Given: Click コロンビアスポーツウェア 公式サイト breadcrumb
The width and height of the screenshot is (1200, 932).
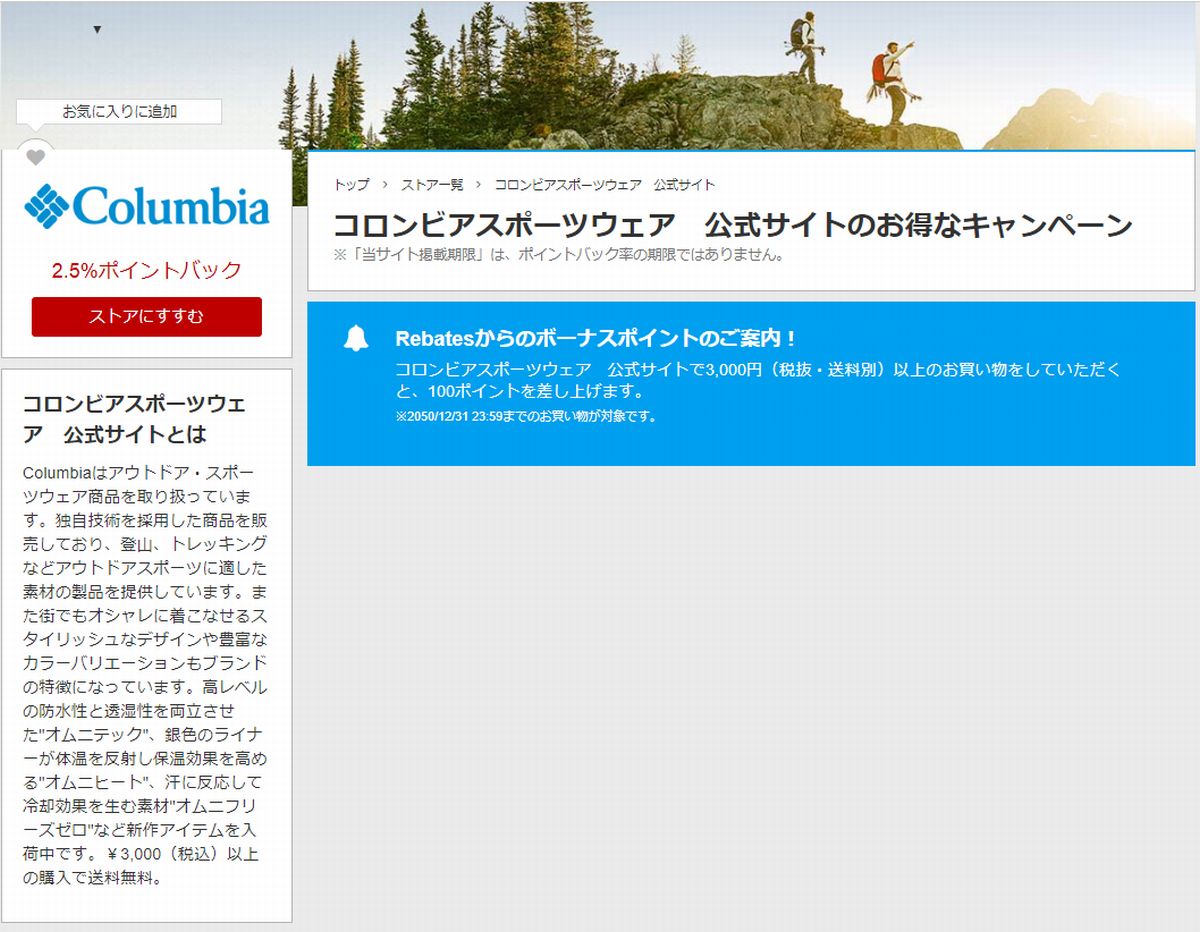Looking at the screenshot, I should coord(605,185).
